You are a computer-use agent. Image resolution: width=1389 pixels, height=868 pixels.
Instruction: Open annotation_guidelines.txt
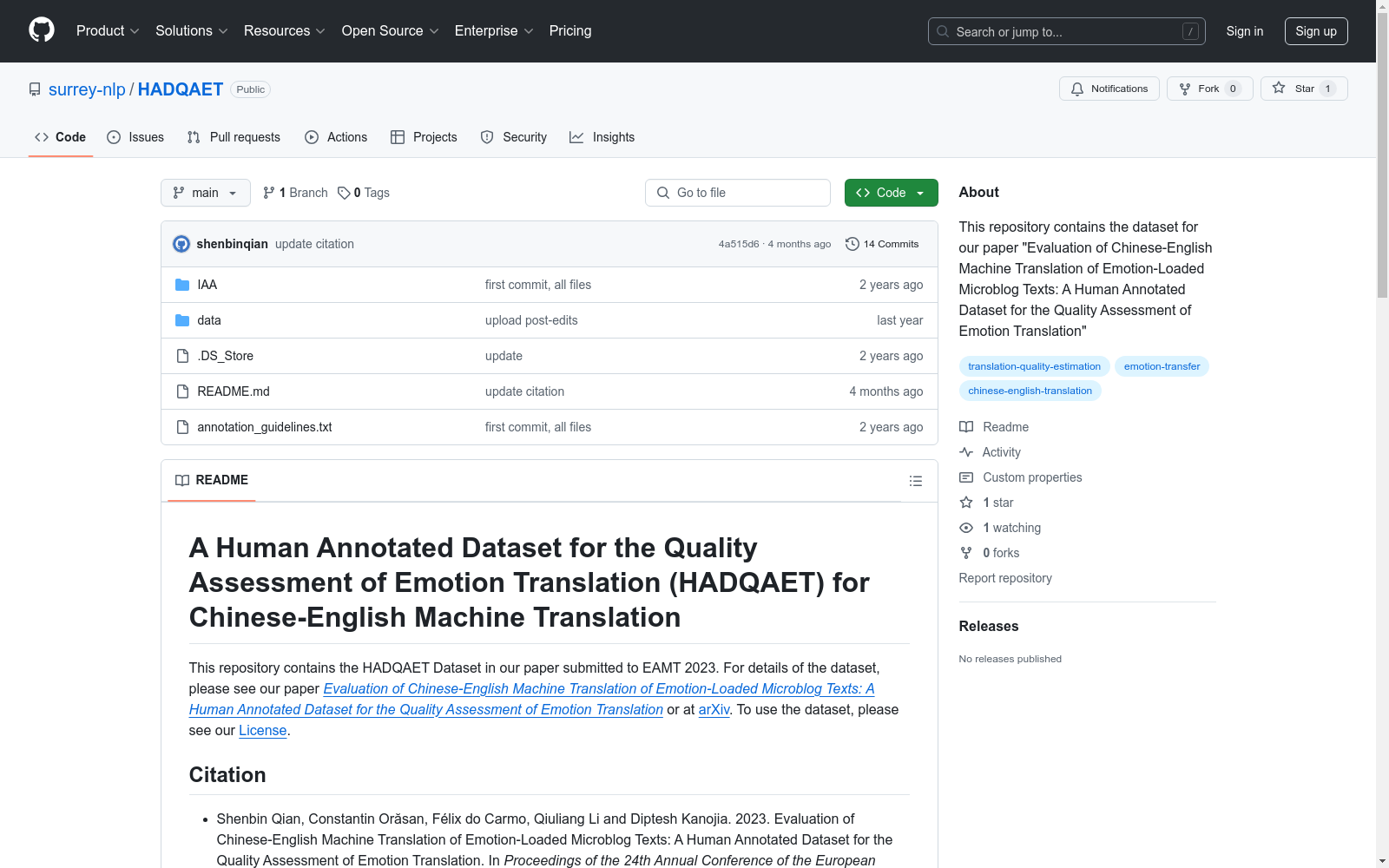[265, 427]
